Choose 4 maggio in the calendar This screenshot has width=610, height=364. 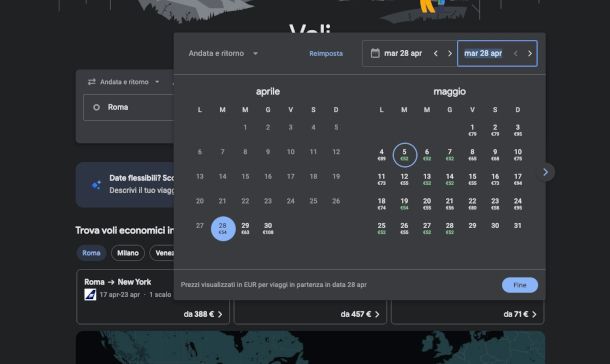pos(382,154)
